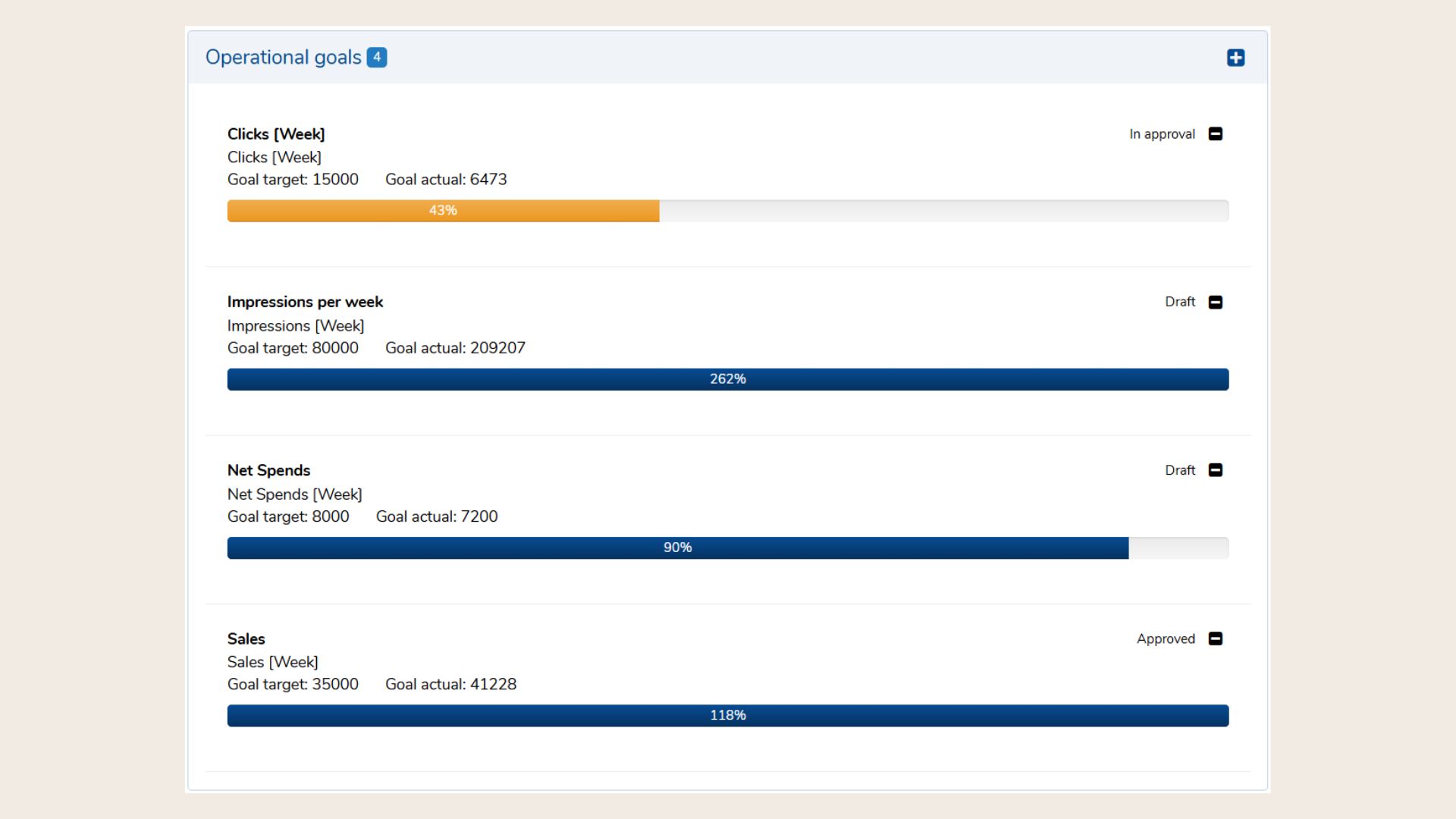Click the In approval status label
Image resolution: width=1456 pixels, height=819 pixels.
(1162, 134)
